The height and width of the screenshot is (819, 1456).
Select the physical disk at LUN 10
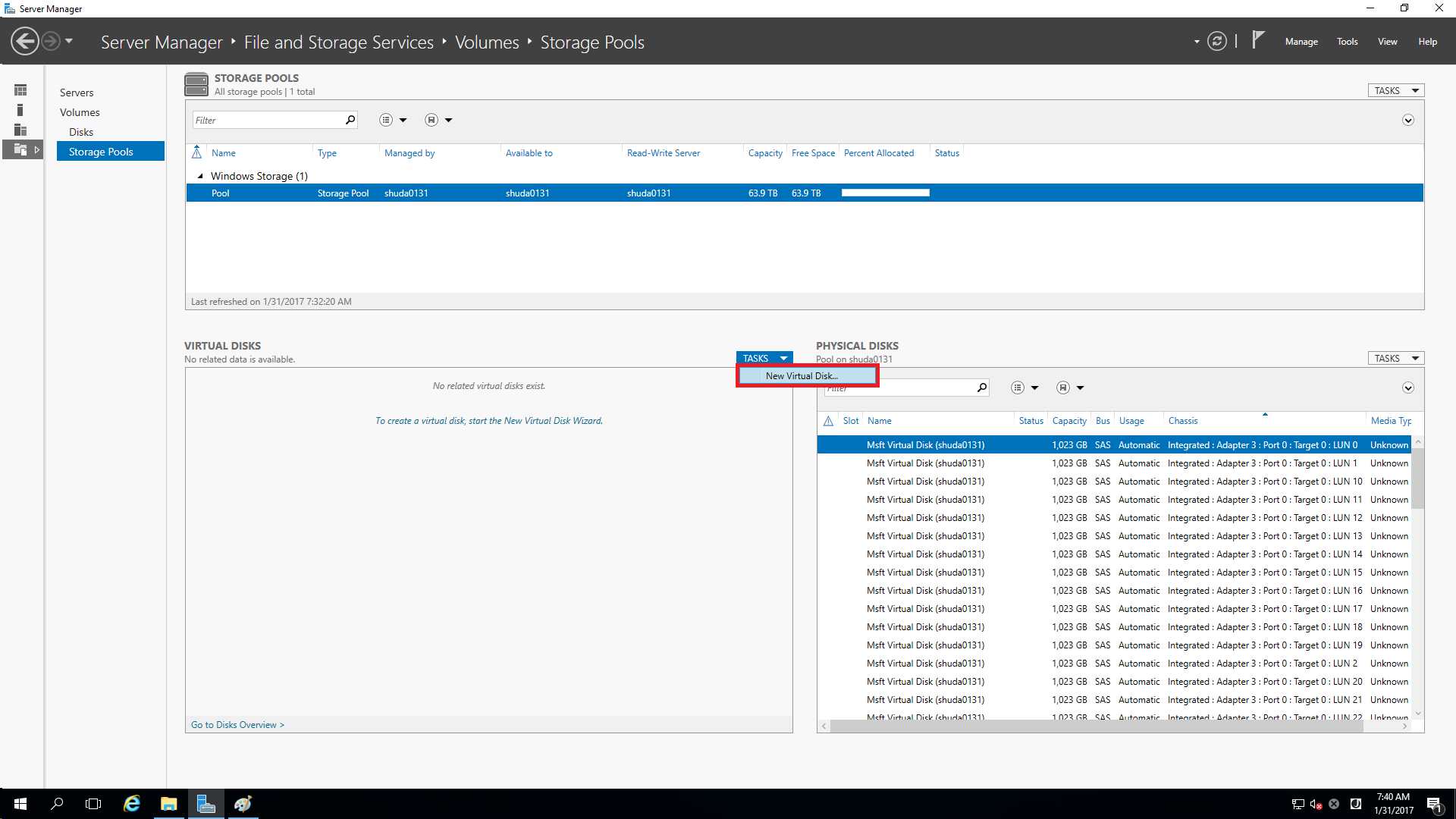pyautogui.click(x=1114, y=482)
